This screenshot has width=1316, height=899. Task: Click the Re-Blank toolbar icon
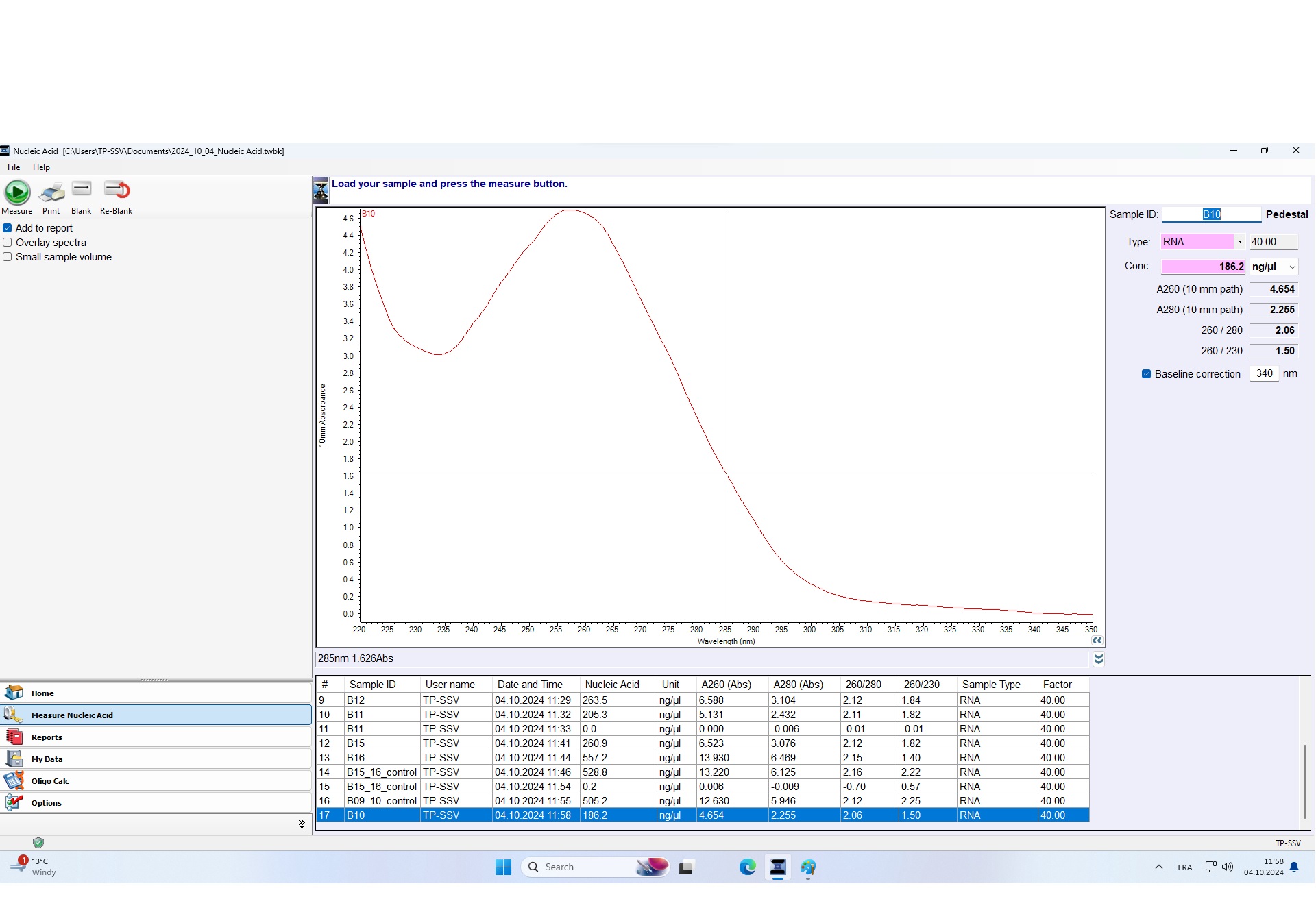pos(116,190)
